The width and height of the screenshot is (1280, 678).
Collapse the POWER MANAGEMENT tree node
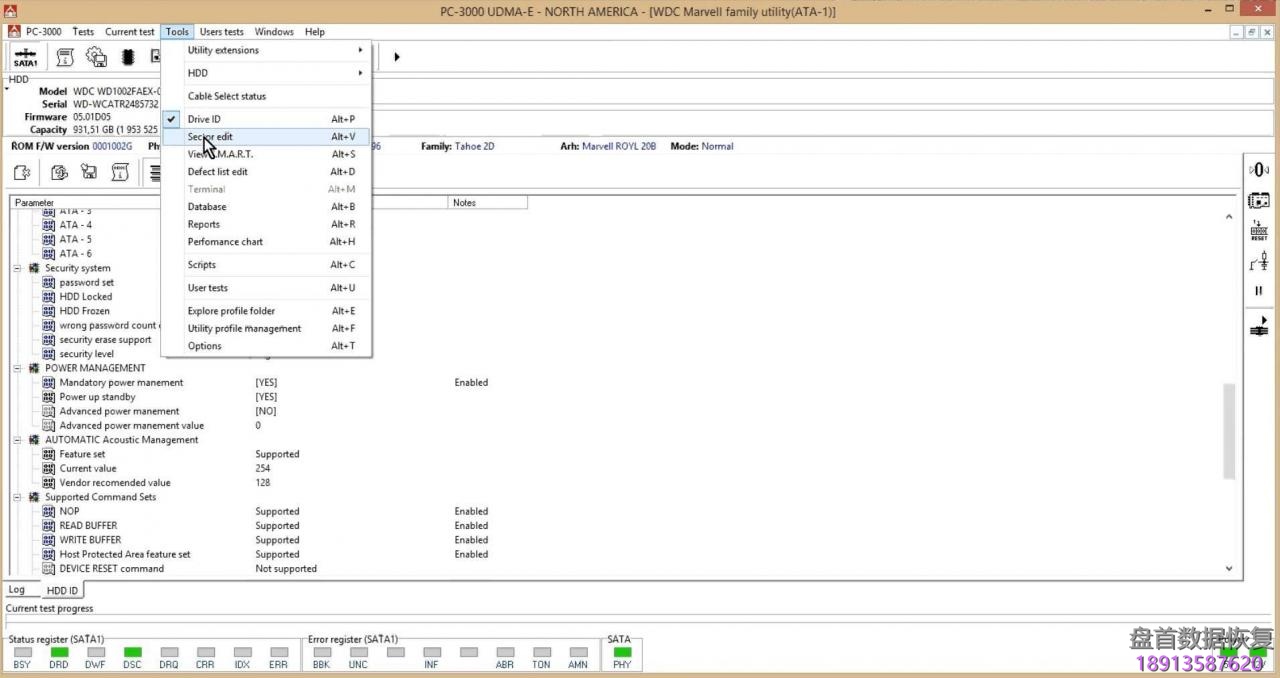[18, 368]
